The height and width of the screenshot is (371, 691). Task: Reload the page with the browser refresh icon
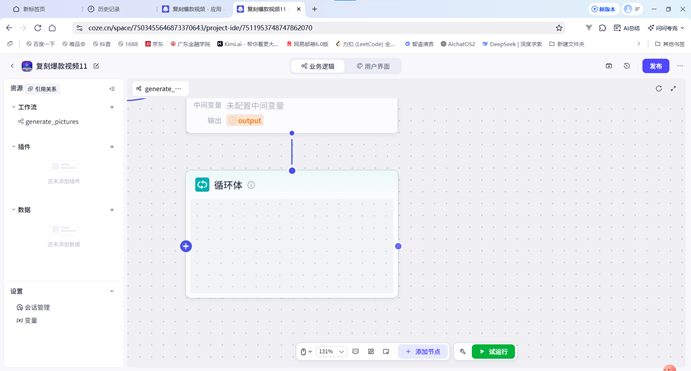pos(38,28)
